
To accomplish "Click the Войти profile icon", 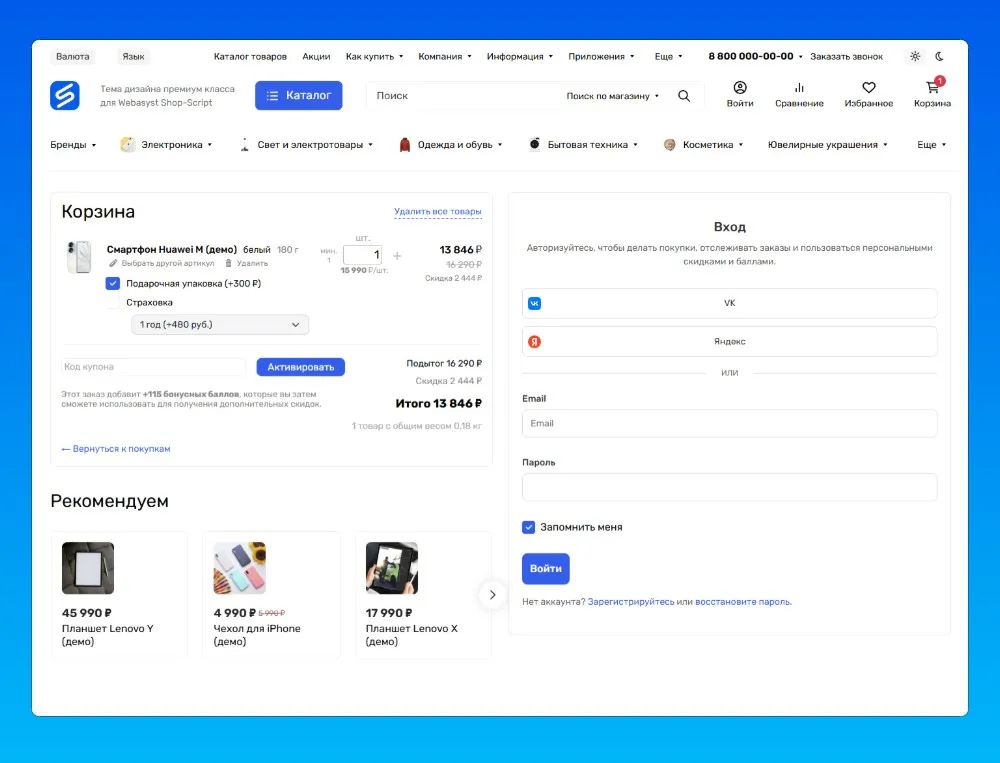I will coord(740,87).
